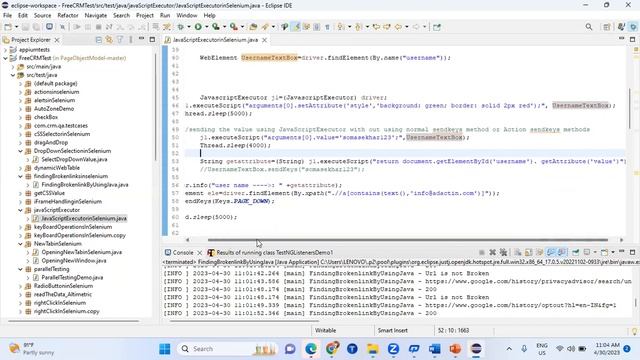Click the Windows Start button
This screenshot has height=360, width=640.
coord(165,349)
